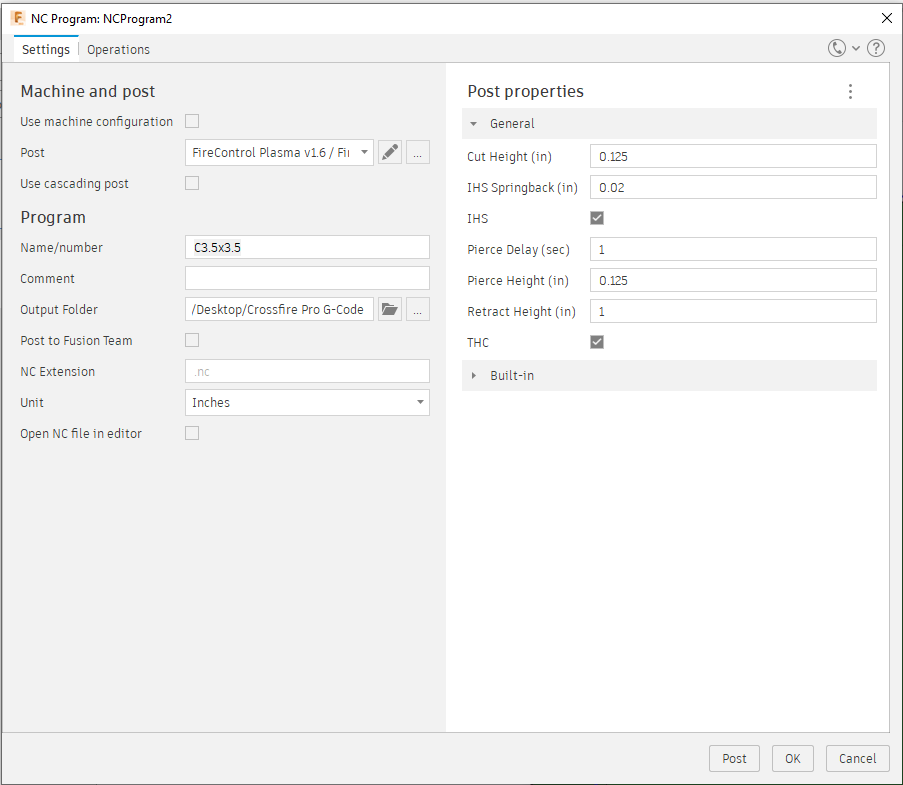The height and width of the screenshot is (785, 903).
Task: Click the pencil edit post icon
Action: 390,153
